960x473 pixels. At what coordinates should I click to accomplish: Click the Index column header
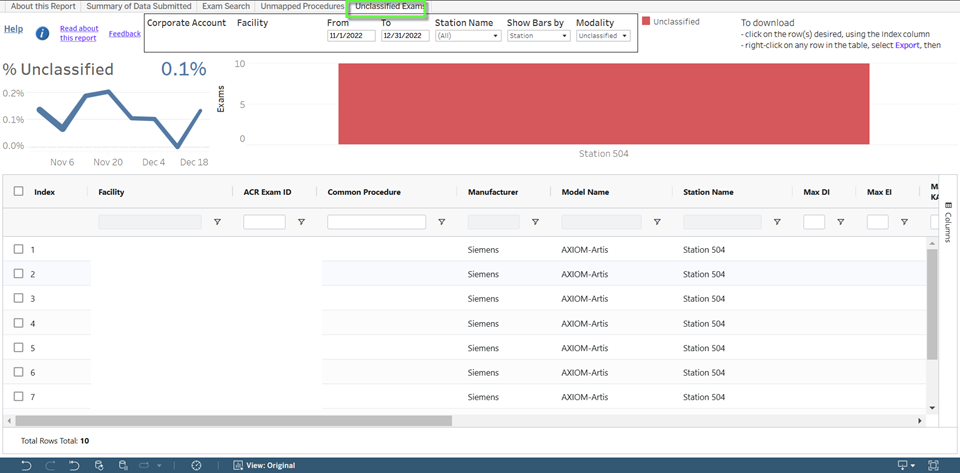pos(45,192)
